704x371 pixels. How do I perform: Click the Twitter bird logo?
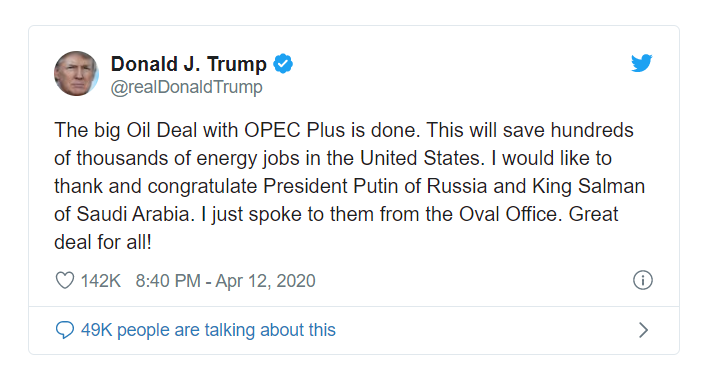[x=641, y=63]
